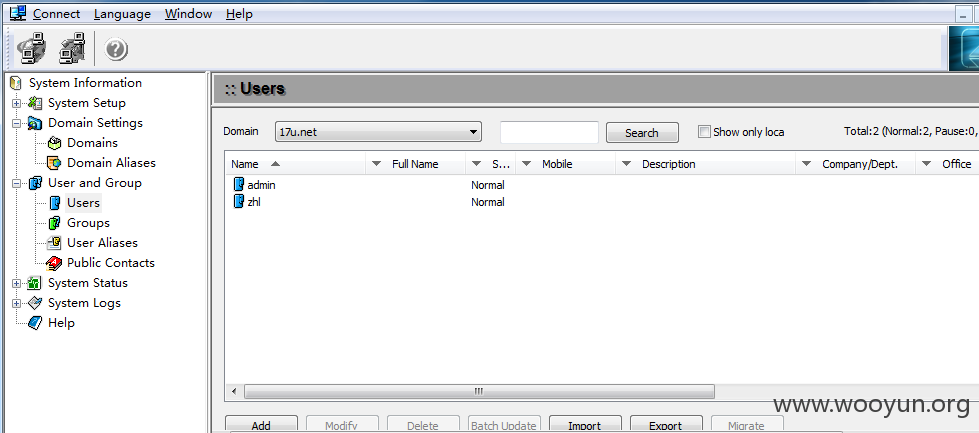Click the Migrate button
Viewport: 979px width, 433px height.
(747, 424)
